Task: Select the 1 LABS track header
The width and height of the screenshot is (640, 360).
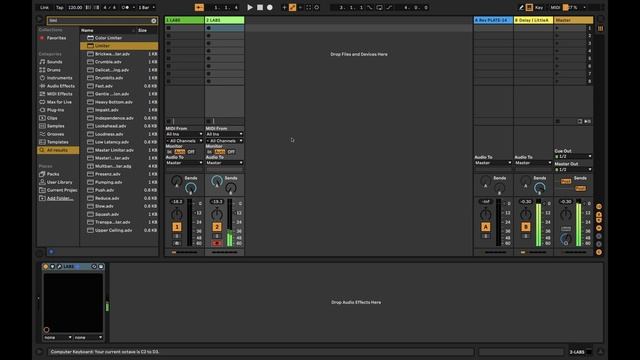Action: tap(184, 20)
